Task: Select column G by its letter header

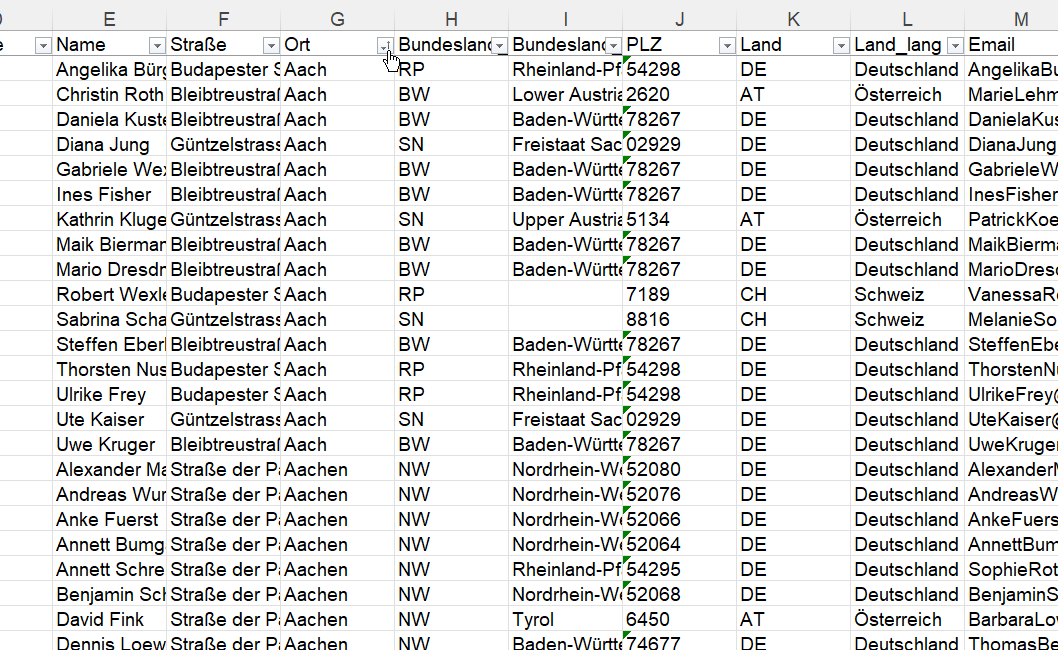Action: (337, 19)
